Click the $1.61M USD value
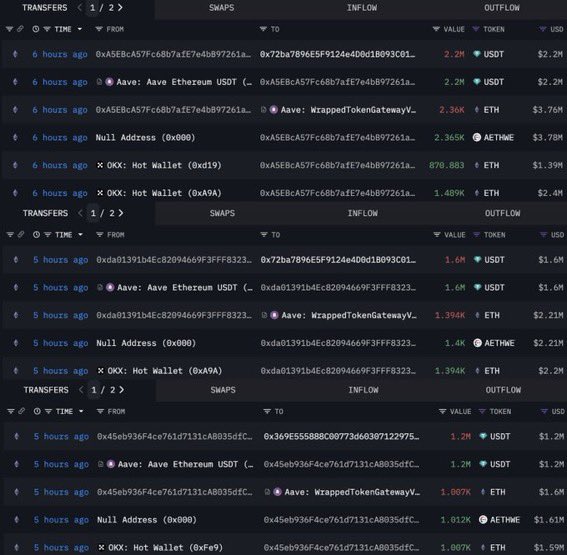567x555 pixels. [549, 520]
